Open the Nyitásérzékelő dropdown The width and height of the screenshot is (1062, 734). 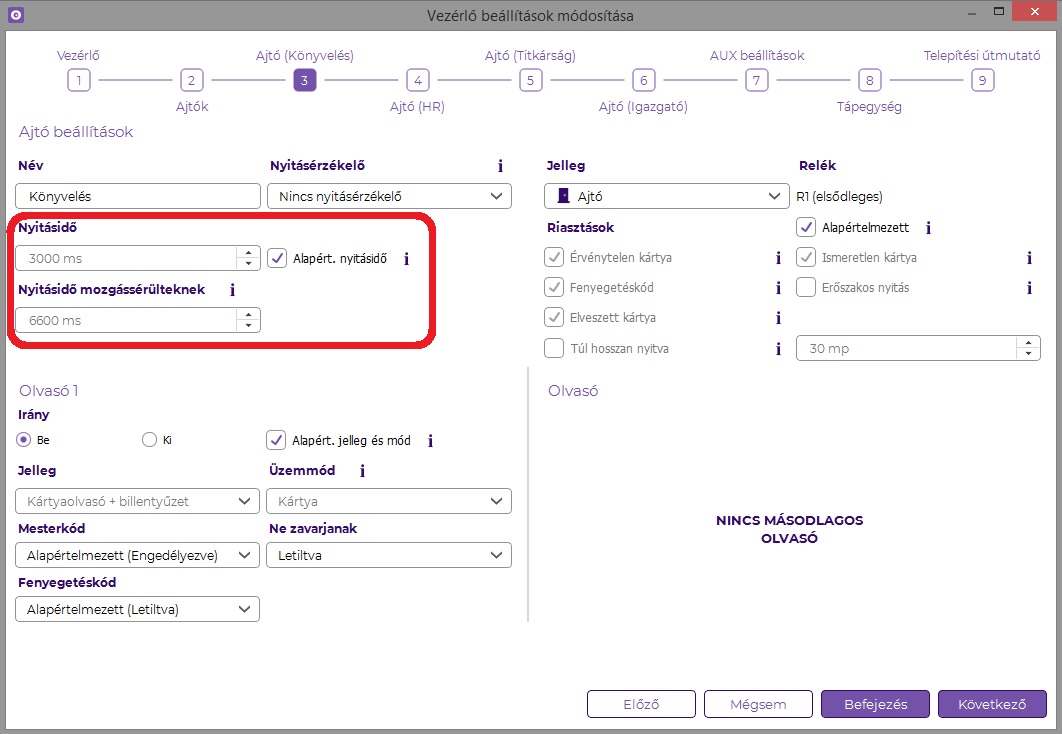(389, 197)
